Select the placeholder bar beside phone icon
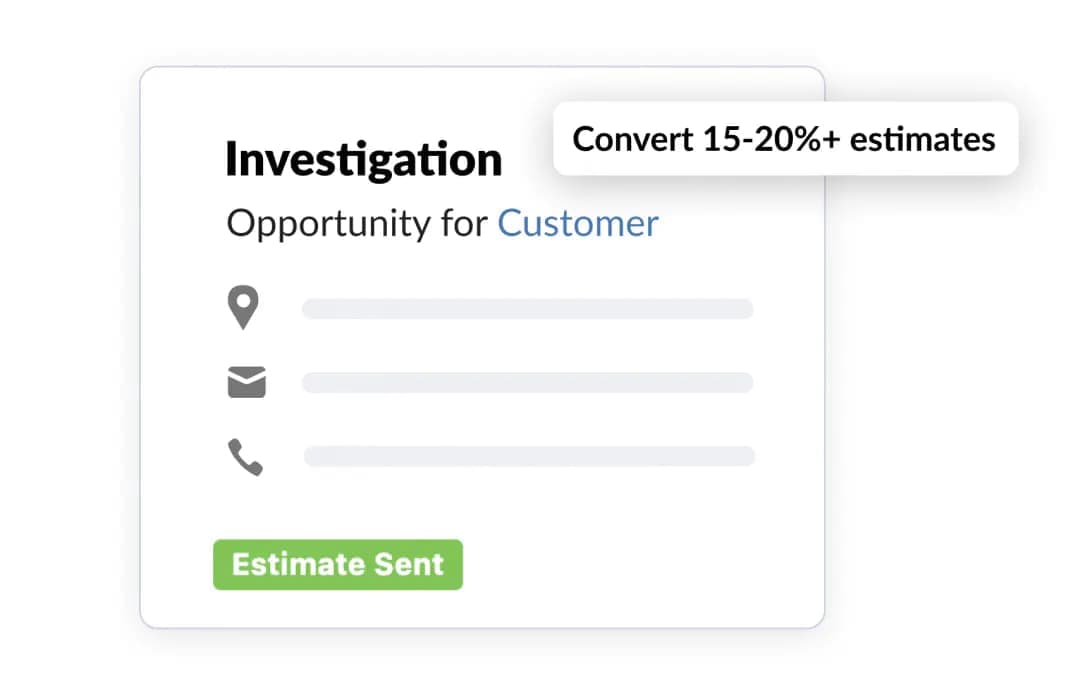This screenshot has height=700, width=1074. coord(529,456)
